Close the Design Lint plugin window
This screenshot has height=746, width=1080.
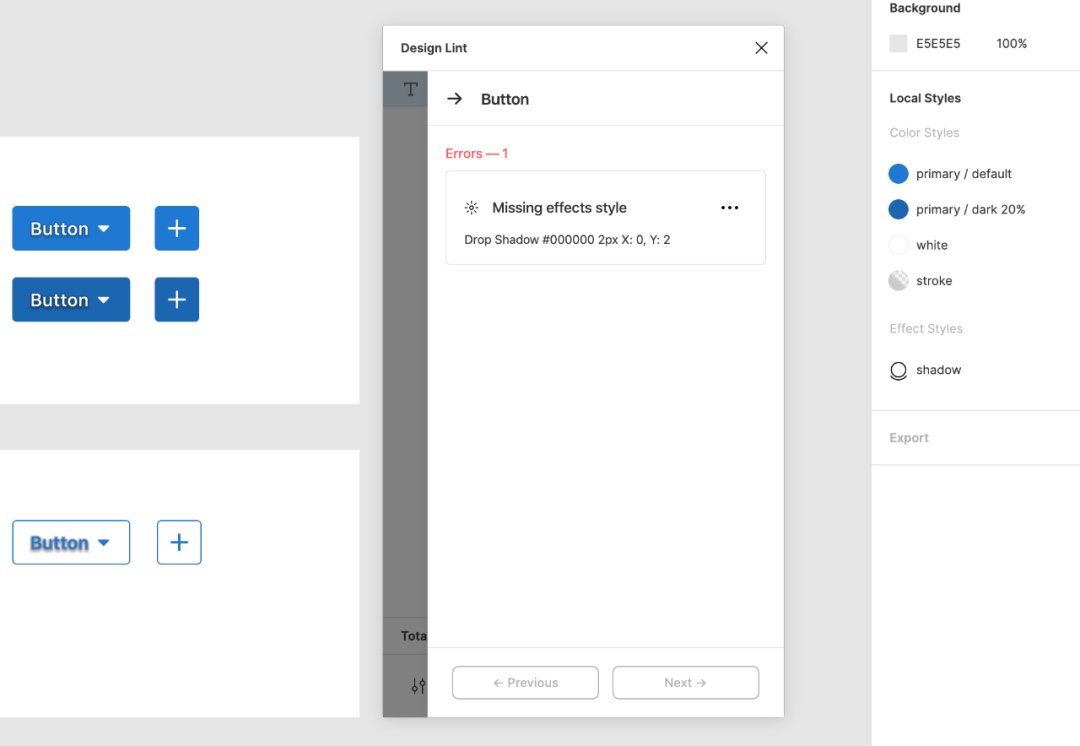761,48
